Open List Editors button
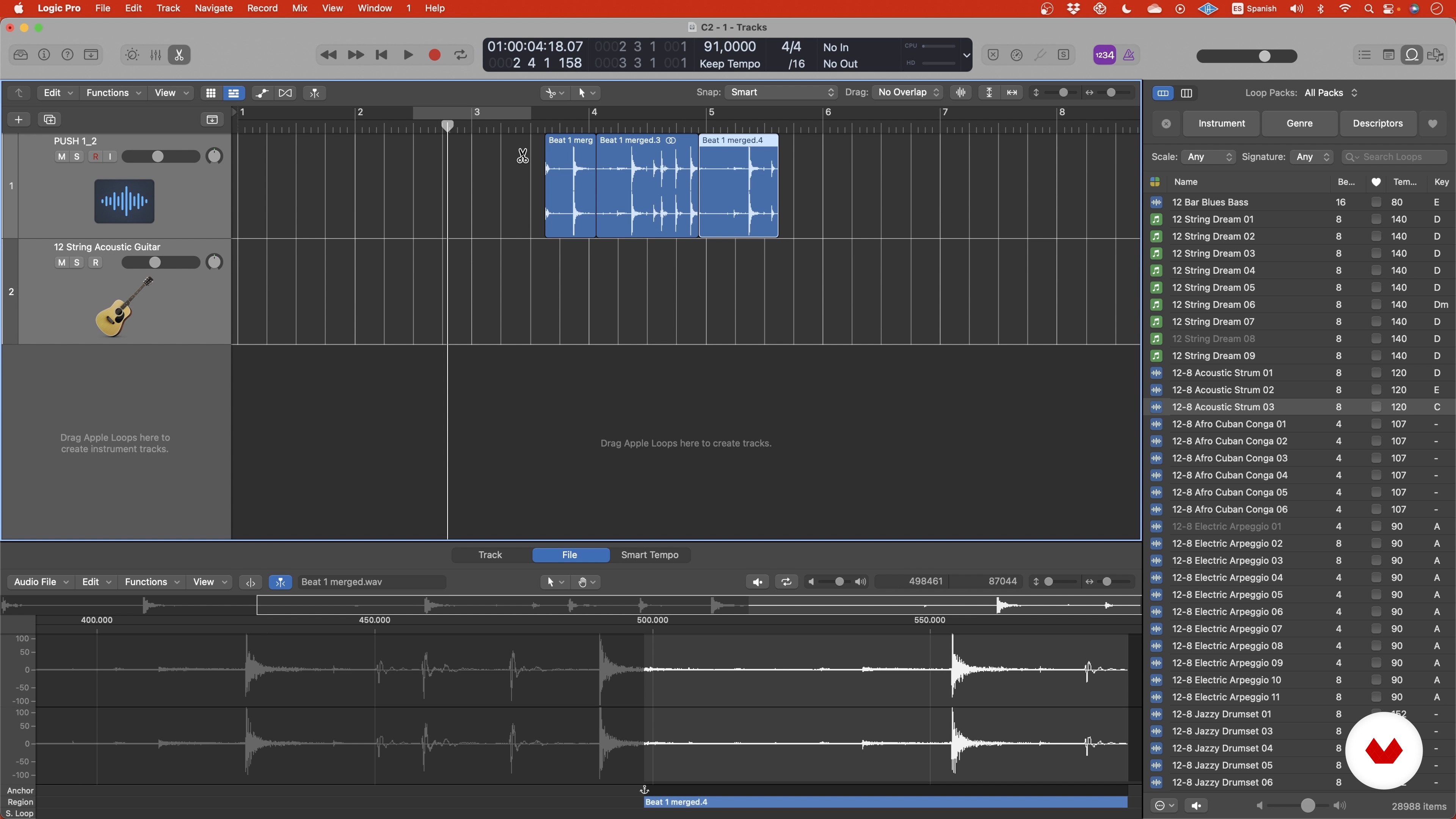 coord(1365,55)
